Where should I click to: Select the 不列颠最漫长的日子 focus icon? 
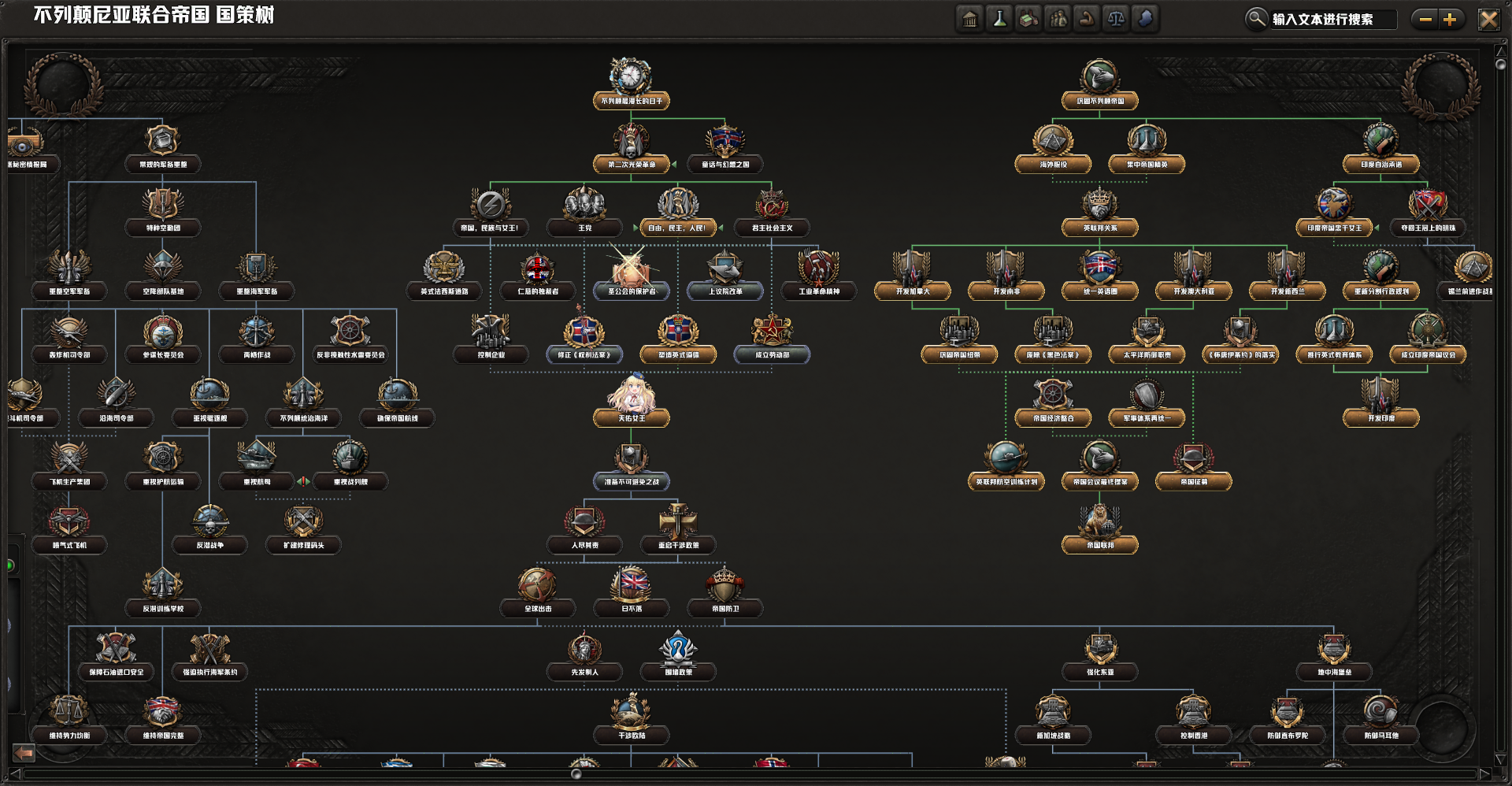(x=631, y=77)
